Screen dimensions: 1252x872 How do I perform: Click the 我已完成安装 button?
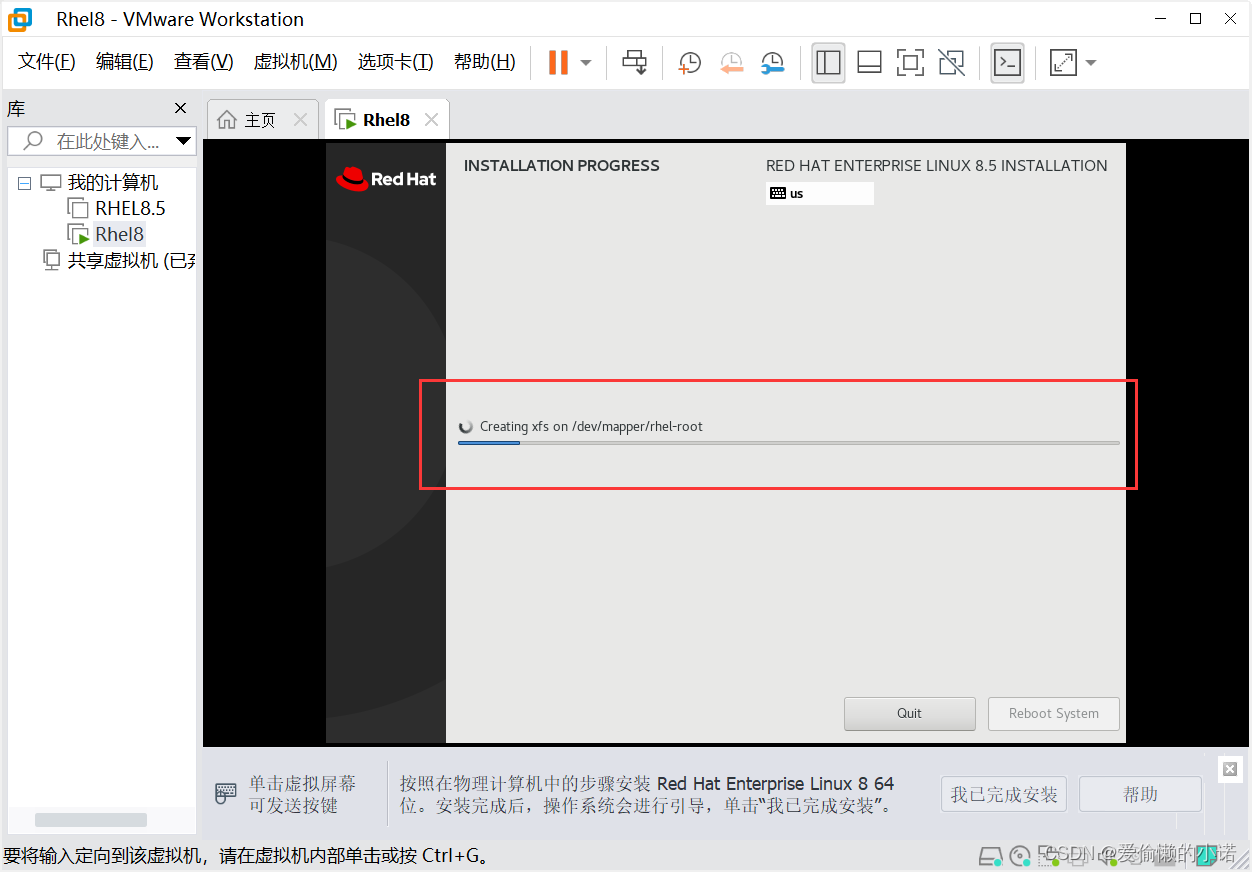1004,795
